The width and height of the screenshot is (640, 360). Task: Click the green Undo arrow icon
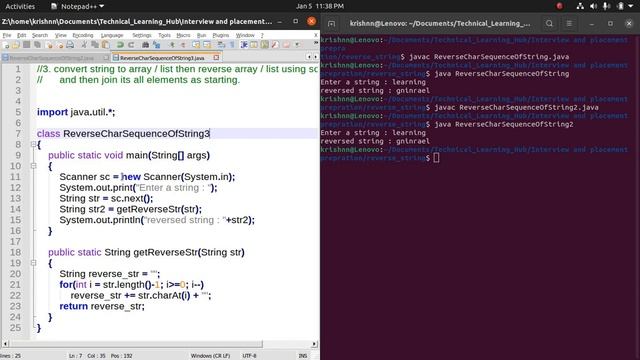tap(120, 44)
